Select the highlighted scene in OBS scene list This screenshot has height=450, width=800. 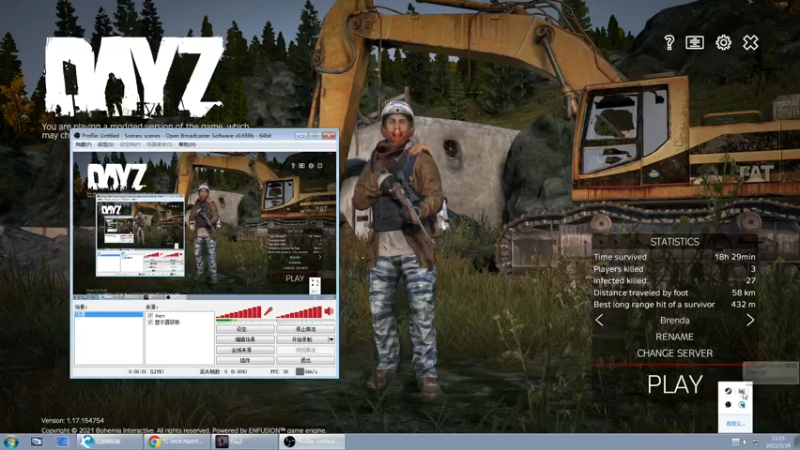(109, 315)
